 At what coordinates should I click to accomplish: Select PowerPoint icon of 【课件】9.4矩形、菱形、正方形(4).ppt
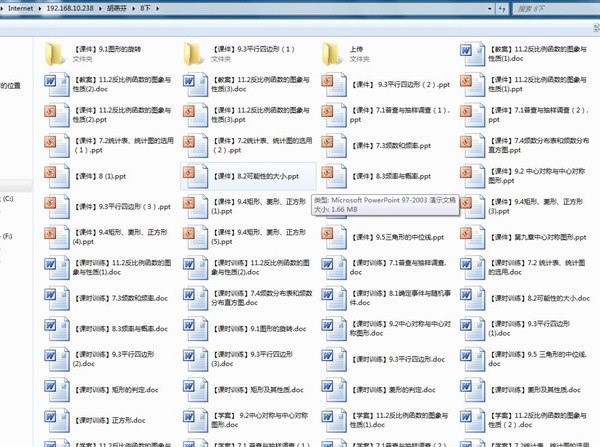point(57,238)
